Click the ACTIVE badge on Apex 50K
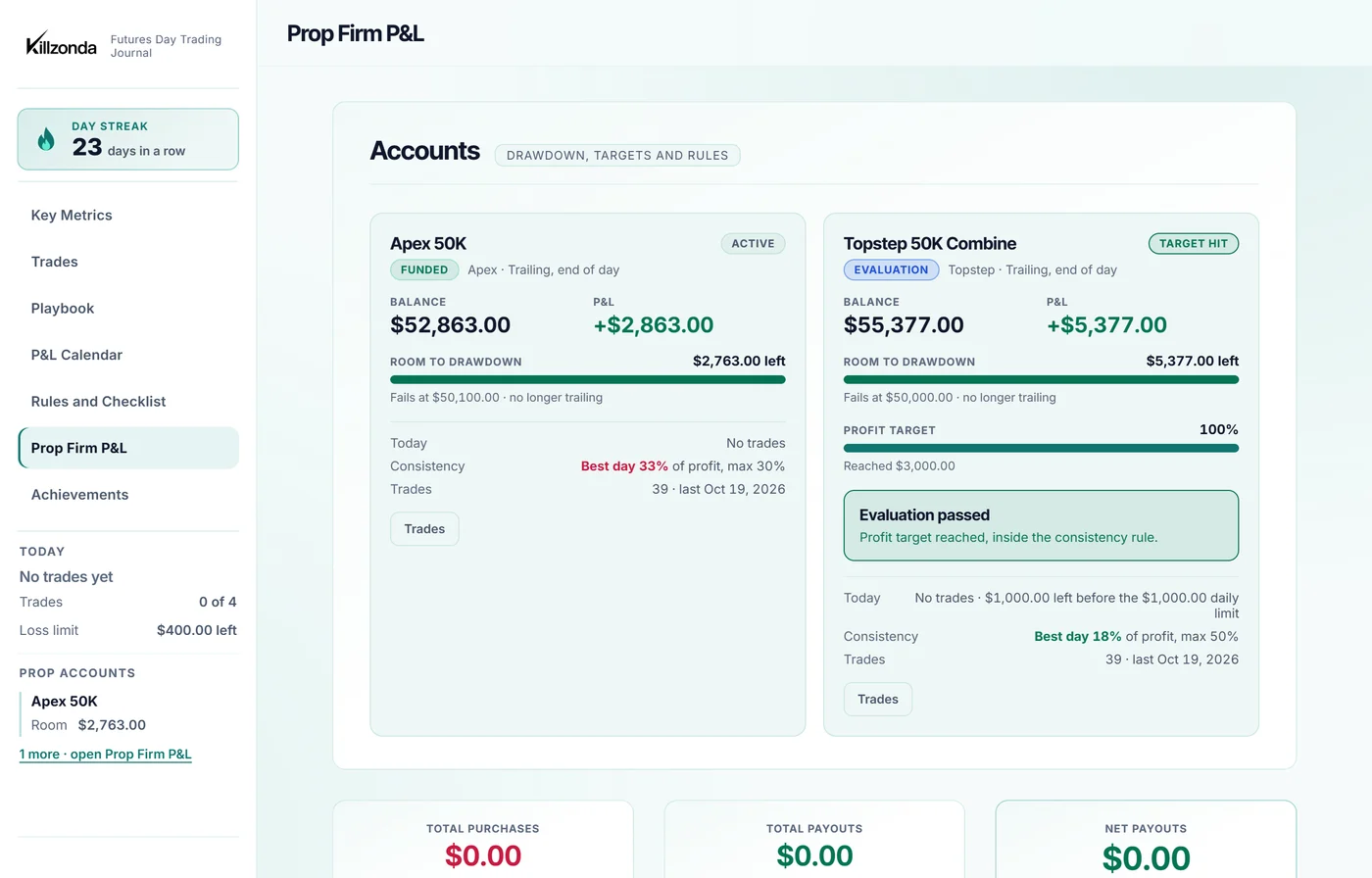 753,244
